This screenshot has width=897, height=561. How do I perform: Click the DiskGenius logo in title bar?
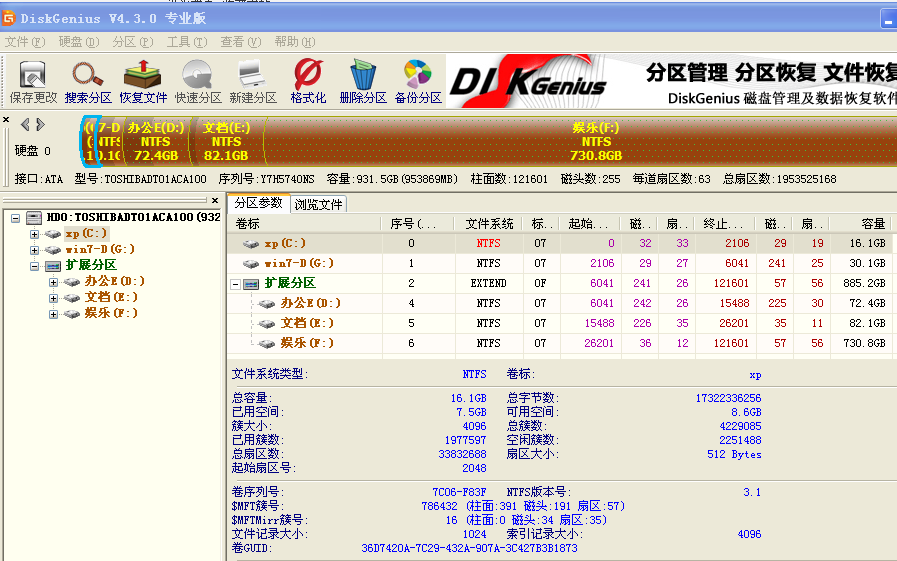(8, 18)
